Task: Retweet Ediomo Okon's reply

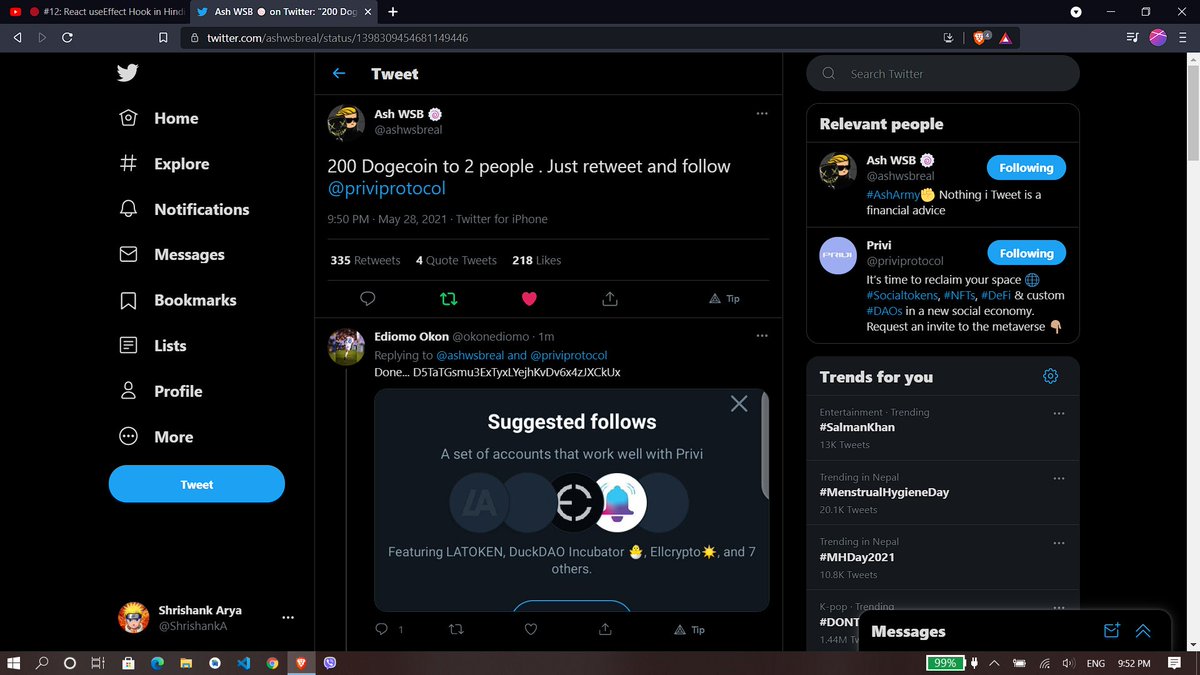Action: tap(456, 629)
